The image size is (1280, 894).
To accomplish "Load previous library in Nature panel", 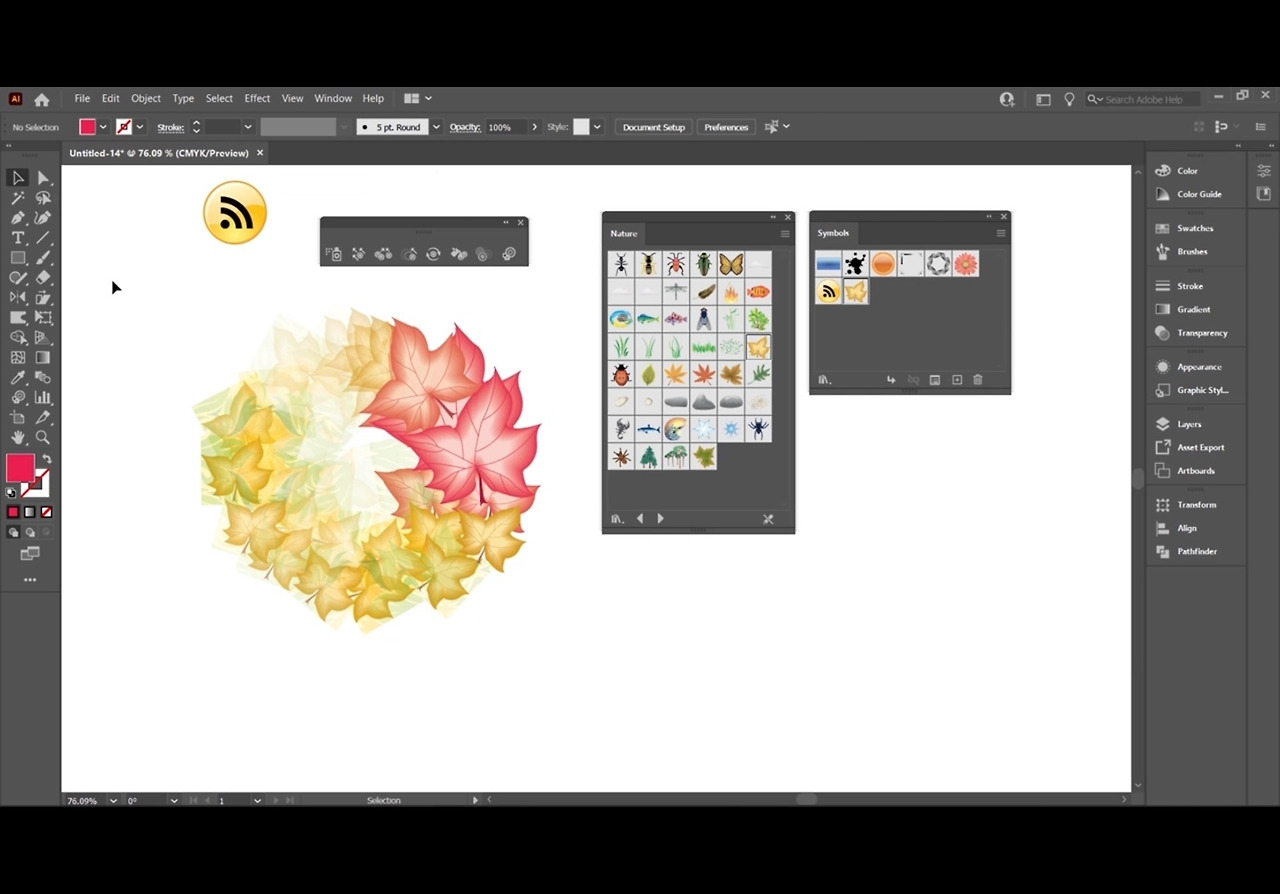I will click(640, 518).
